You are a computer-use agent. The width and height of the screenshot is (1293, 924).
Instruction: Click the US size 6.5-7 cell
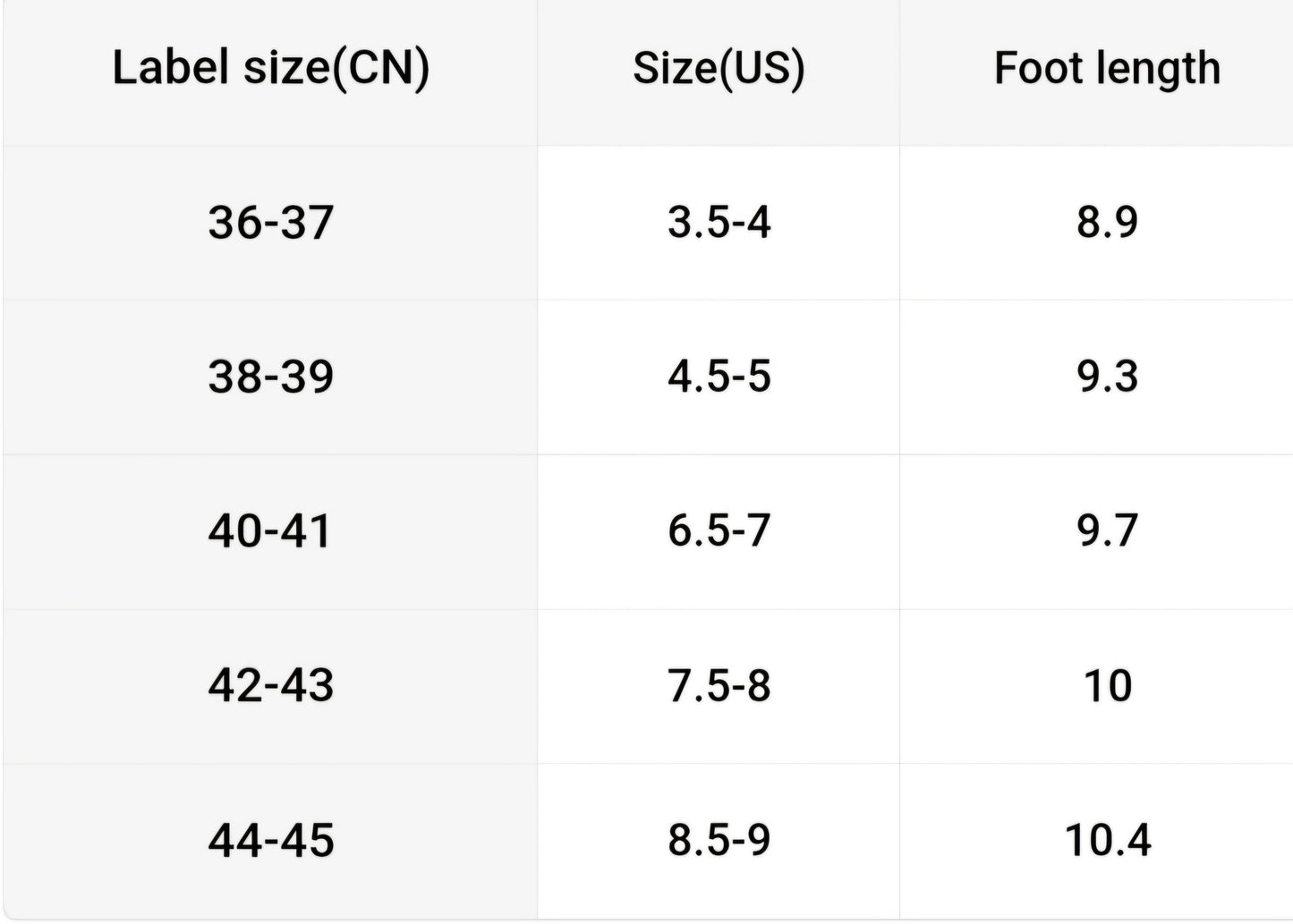(719, 530)
